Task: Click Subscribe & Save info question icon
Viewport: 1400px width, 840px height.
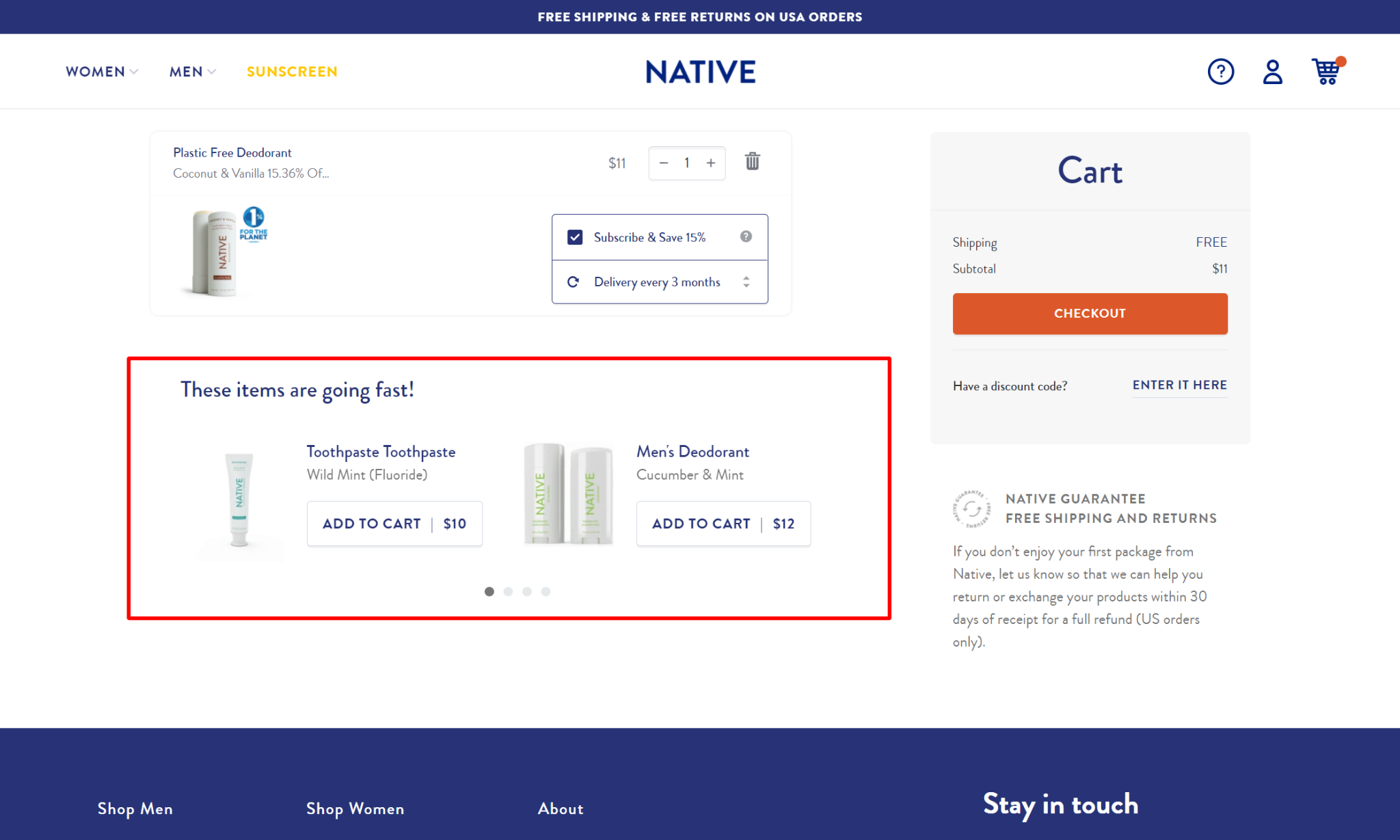Action: tap(746, 236)
